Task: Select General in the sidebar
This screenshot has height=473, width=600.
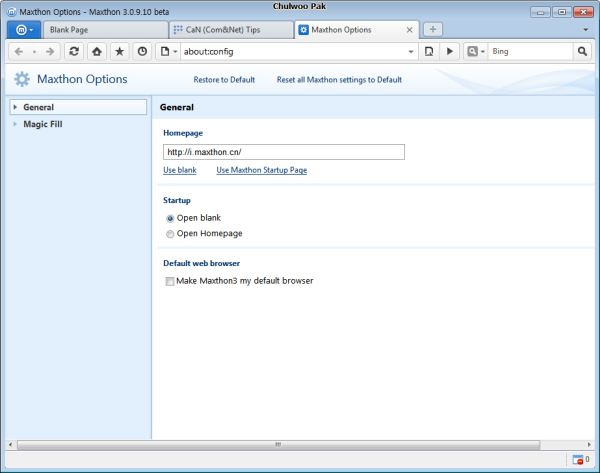Action: (x=78, y=107)
